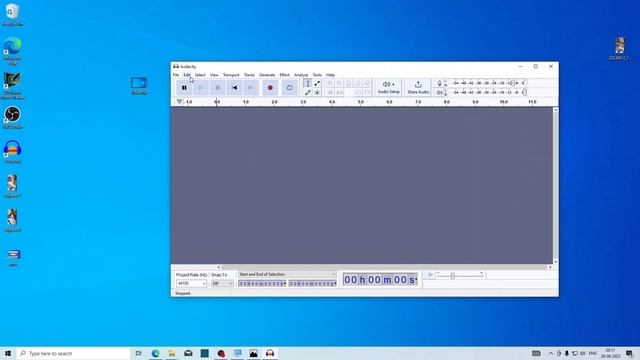Click the Zoom In icon

330,83
